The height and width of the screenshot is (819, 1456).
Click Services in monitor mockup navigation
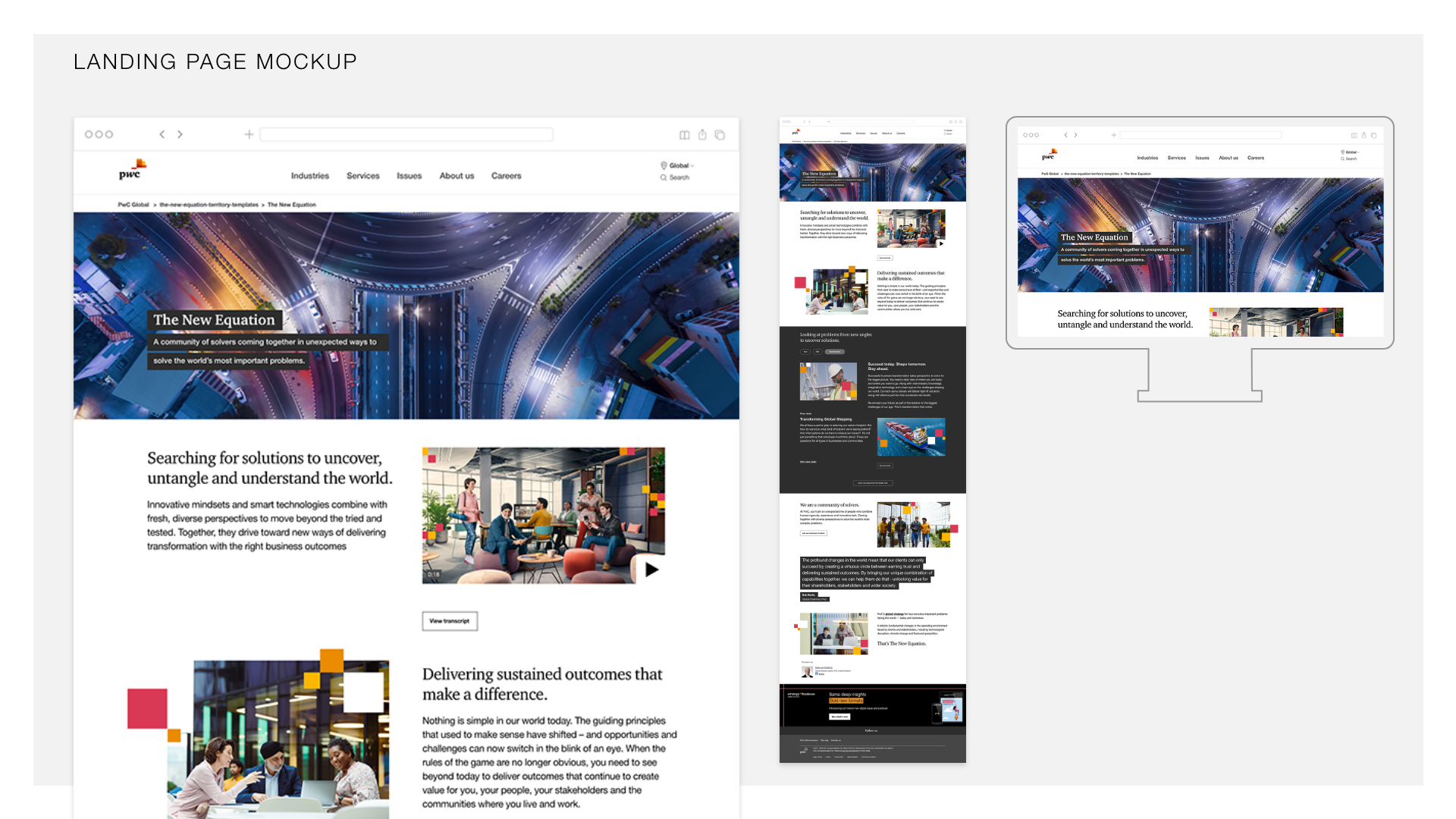pos(1177,158)
